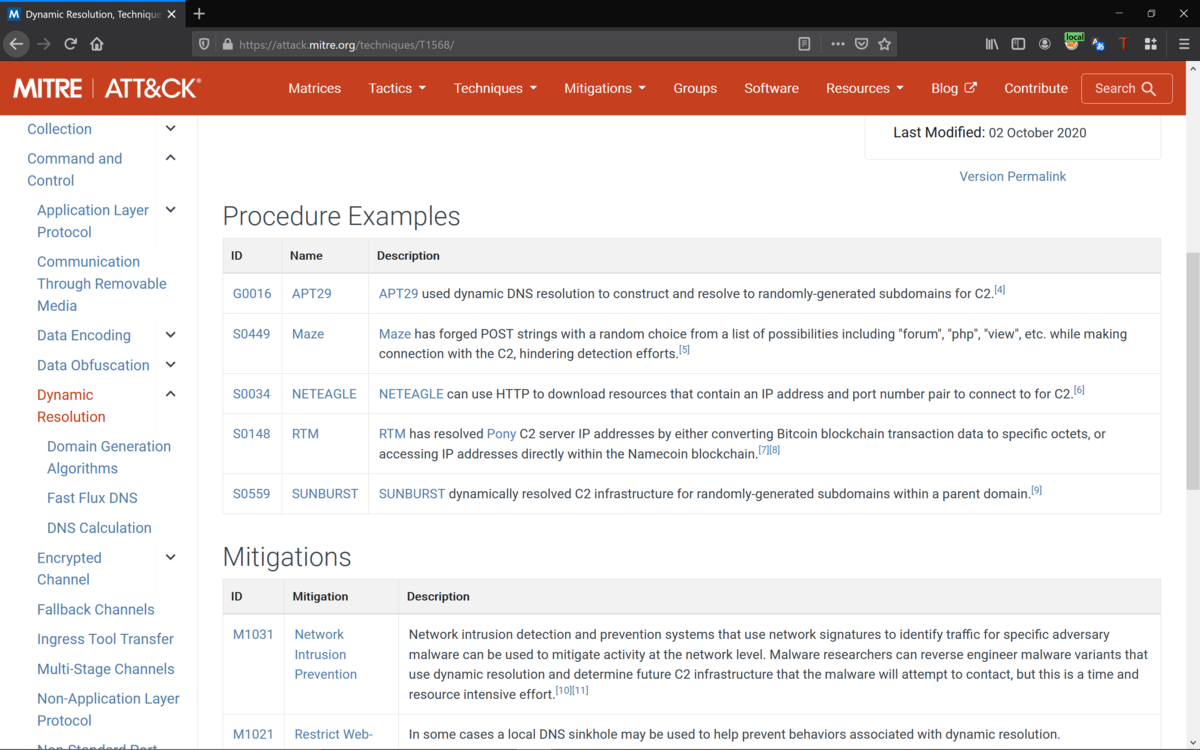
Task: Open the Resources dropdown menu
Action: [x=865, y=88]
